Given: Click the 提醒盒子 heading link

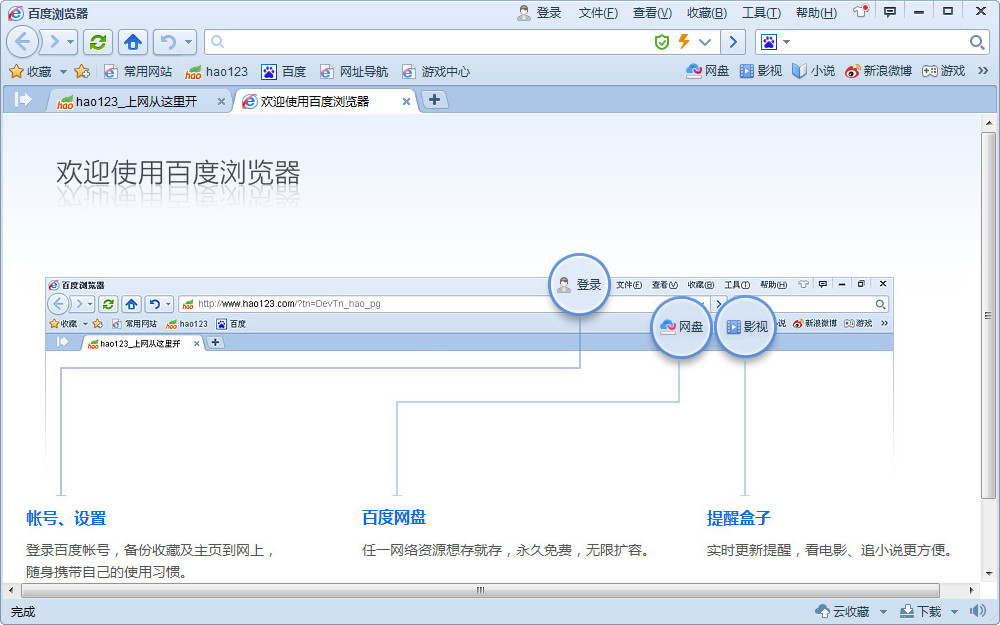Looking at the screenshot, I should (x=739, y=518).
